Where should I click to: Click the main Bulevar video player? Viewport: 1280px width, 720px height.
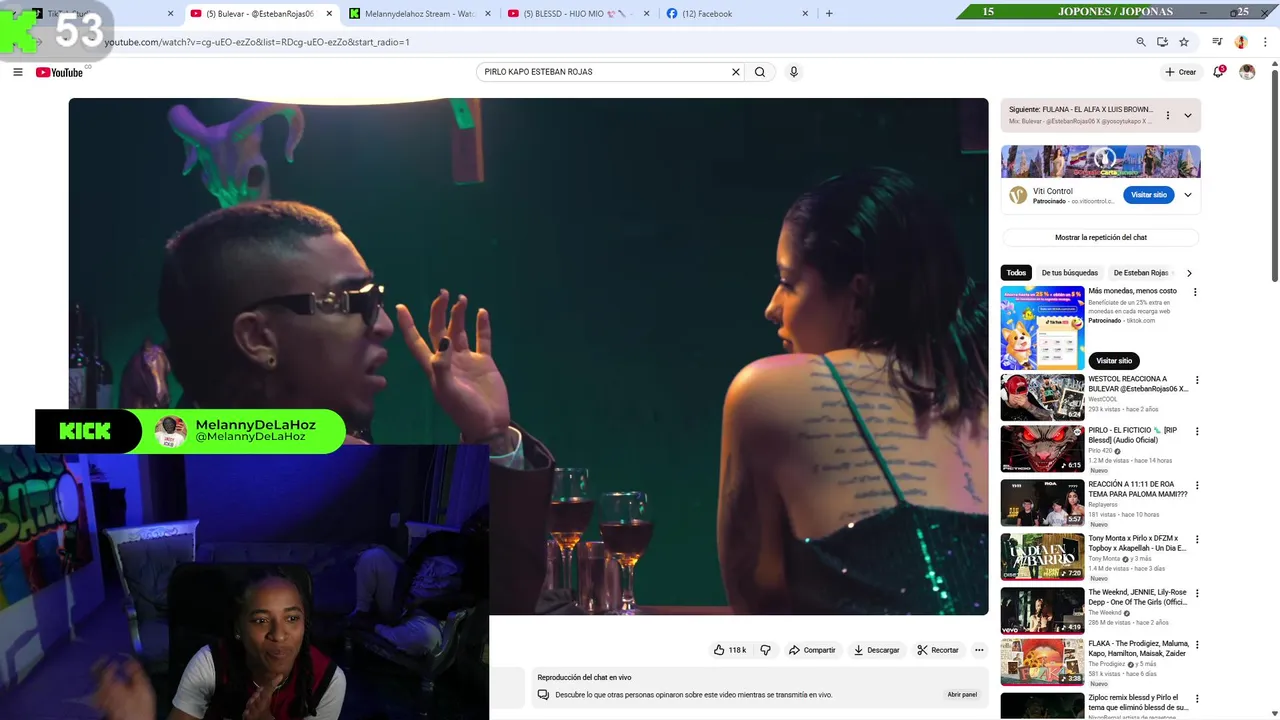pos(528,356)
